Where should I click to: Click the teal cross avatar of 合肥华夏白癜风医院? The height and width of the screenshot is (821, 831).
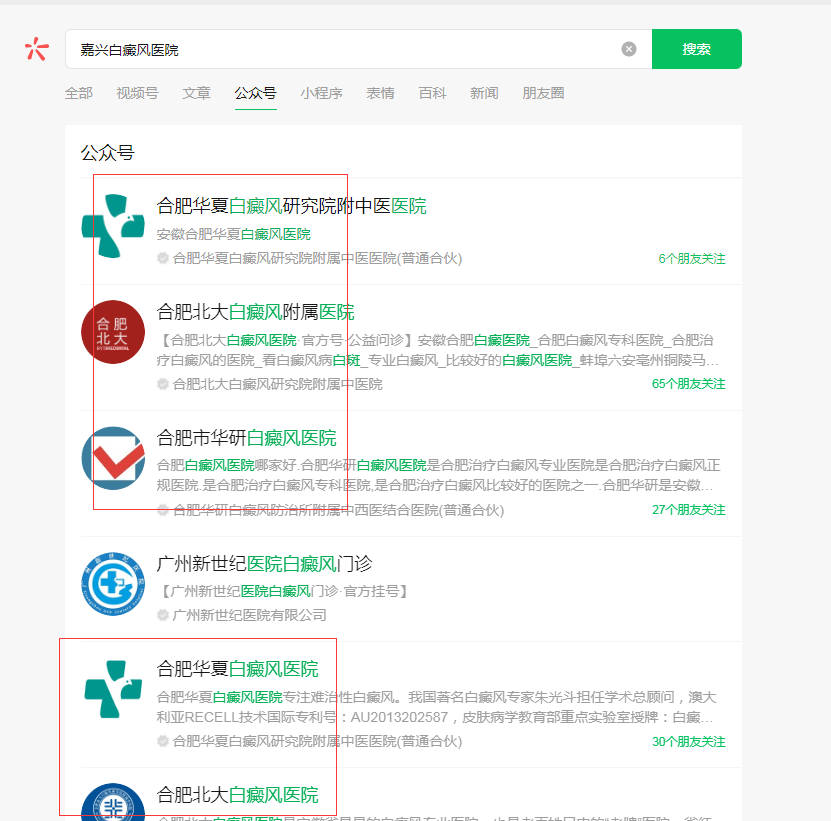coord(113,689)
